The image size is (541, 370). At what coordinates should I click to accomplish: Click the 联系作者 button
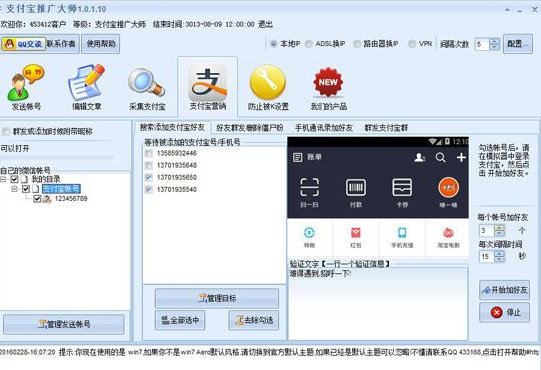coord(61,44)
